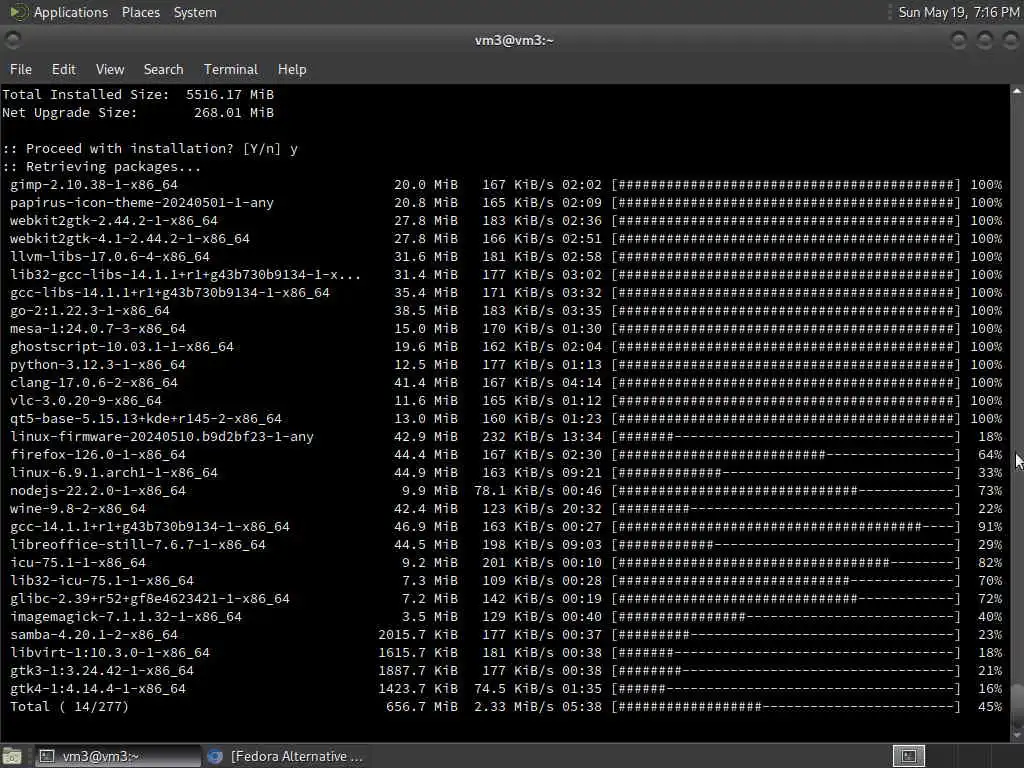Click the imagemagick-7.1.1.32-1-x86_64 line
1024x768 pixels.
click(x=505, y=616)
